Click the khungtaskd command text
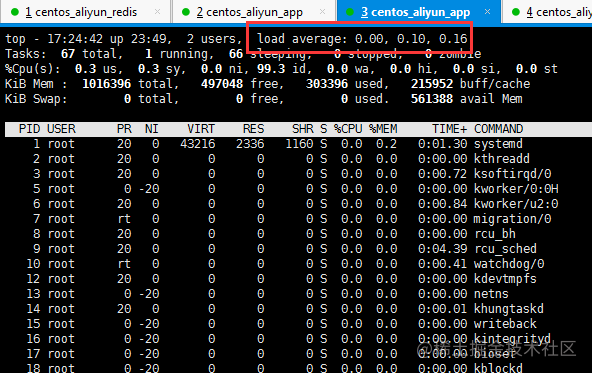 point(509,308)
